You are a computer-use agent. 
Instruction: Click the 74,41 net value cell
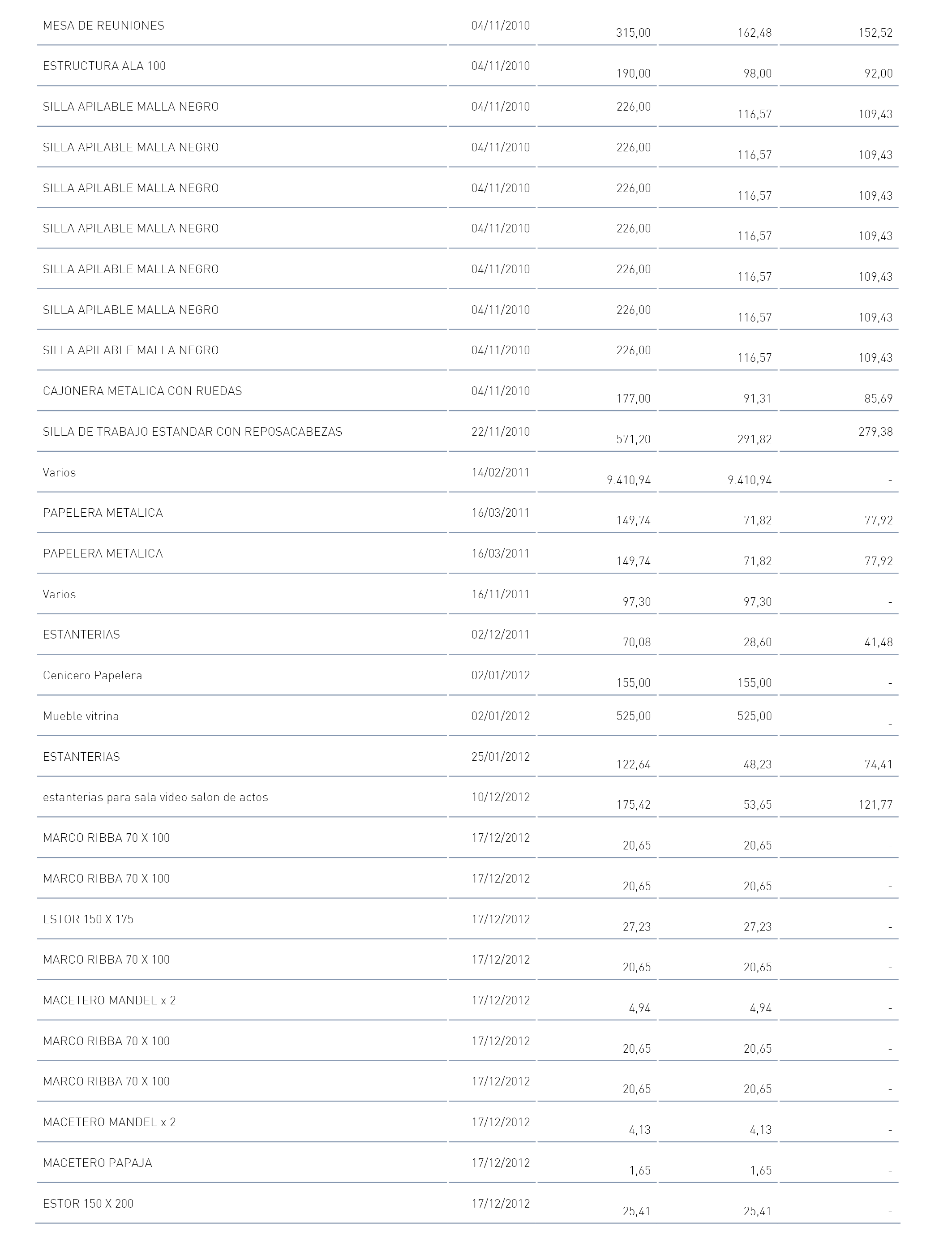pos(878,765)
